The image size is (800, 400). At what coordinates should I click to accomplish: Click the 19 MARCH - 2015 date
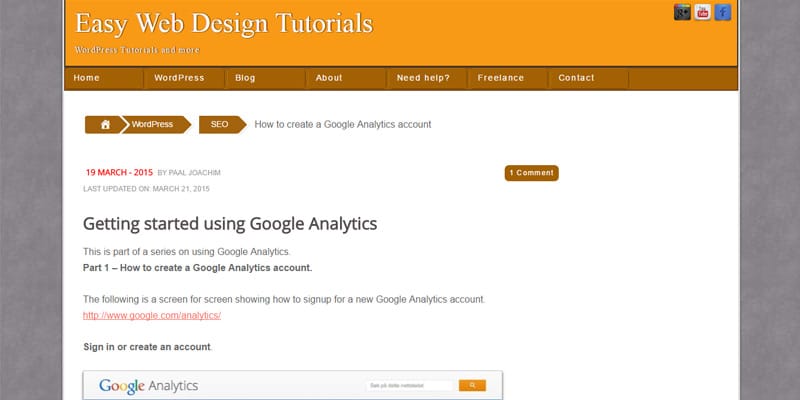click(119, 172)
